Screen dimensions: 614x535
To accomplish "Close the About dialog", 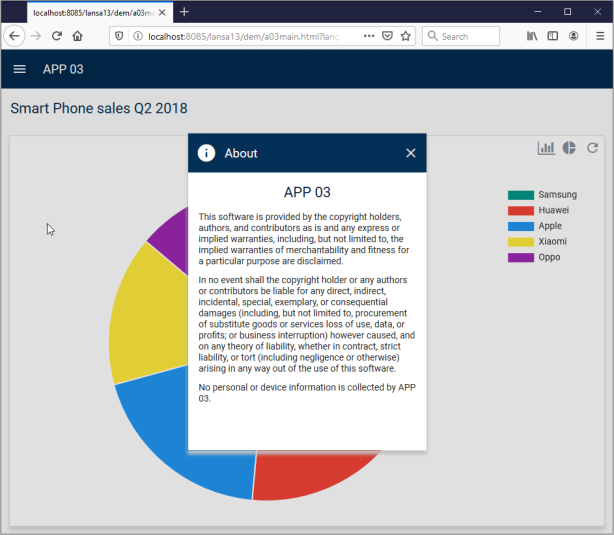I will click(x=410, y=153).
